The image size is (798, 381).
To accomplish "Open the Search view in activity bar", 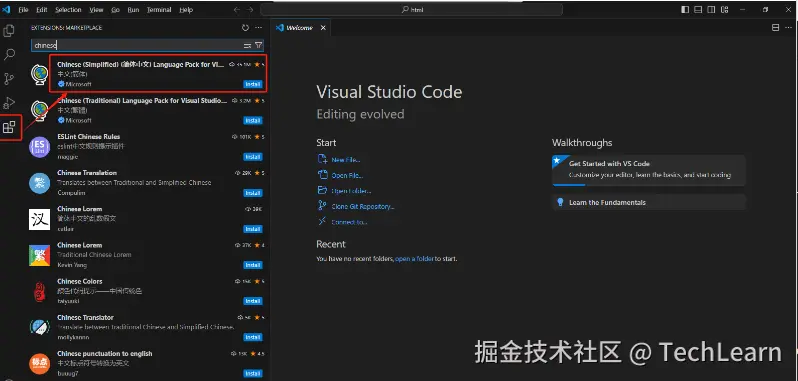I will tap(9, 54).
